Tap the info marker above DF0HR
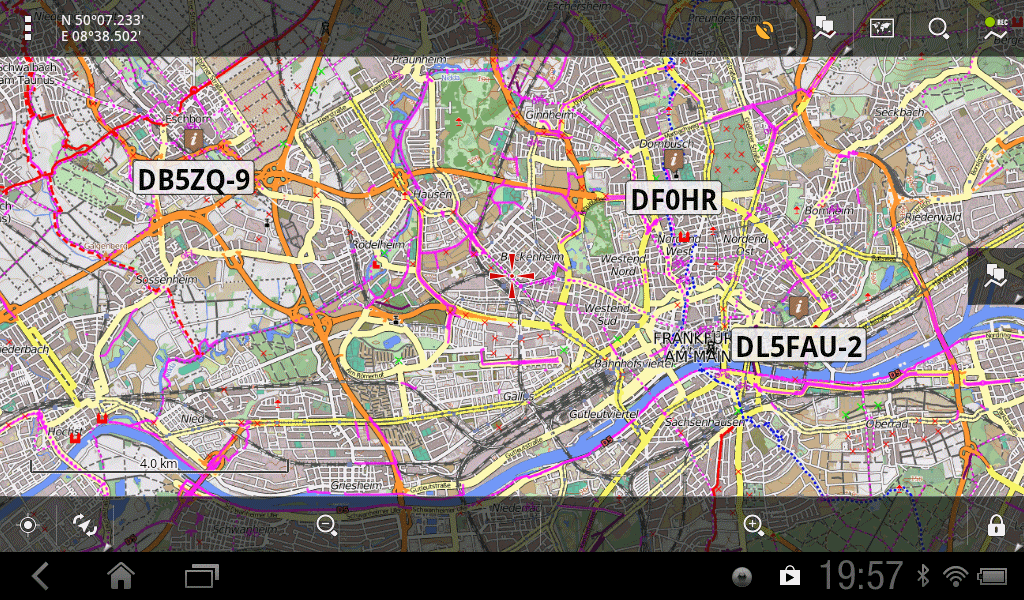Screen dimensions: 1024x600 673,159
